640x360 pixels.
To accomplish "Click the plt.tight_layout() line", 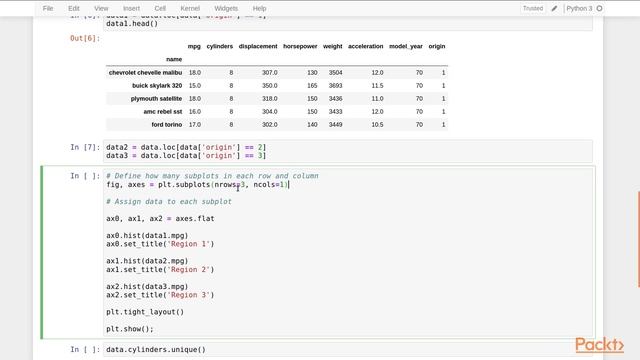I will (145, 312).
